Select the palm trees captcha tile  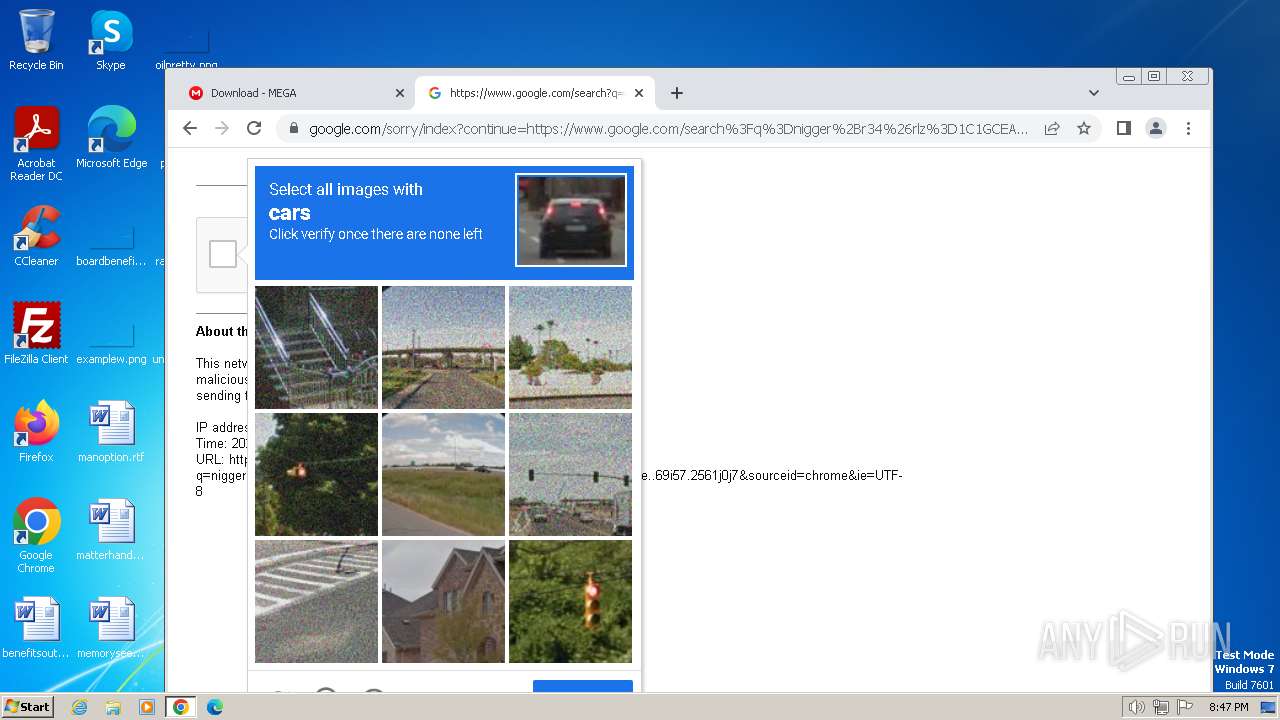point(570,347)
